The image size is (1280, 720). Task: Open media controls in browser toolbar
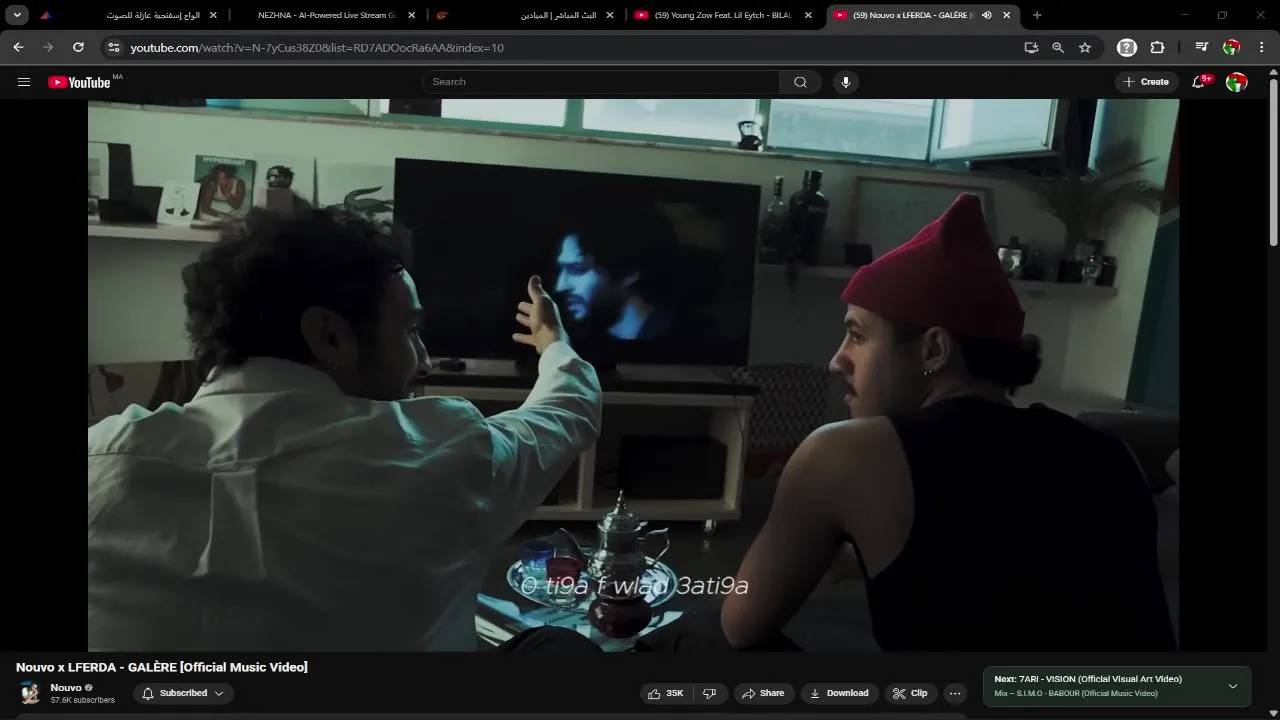[x=1201, y=47]
